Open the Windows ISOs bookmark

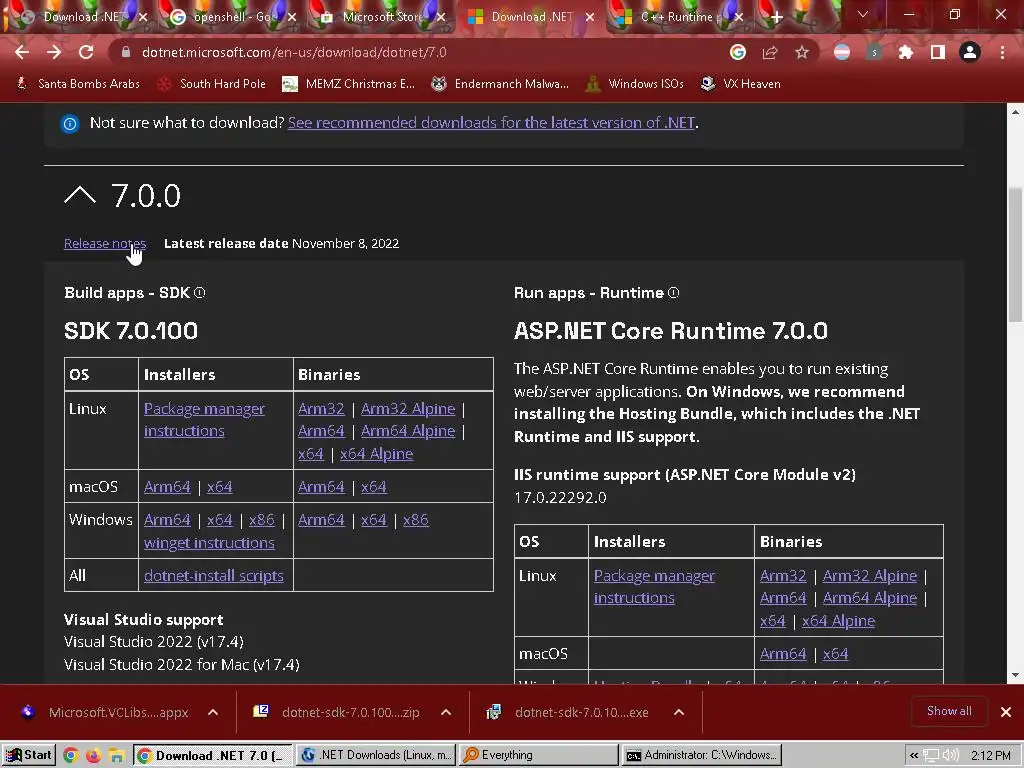pos(635,84)
